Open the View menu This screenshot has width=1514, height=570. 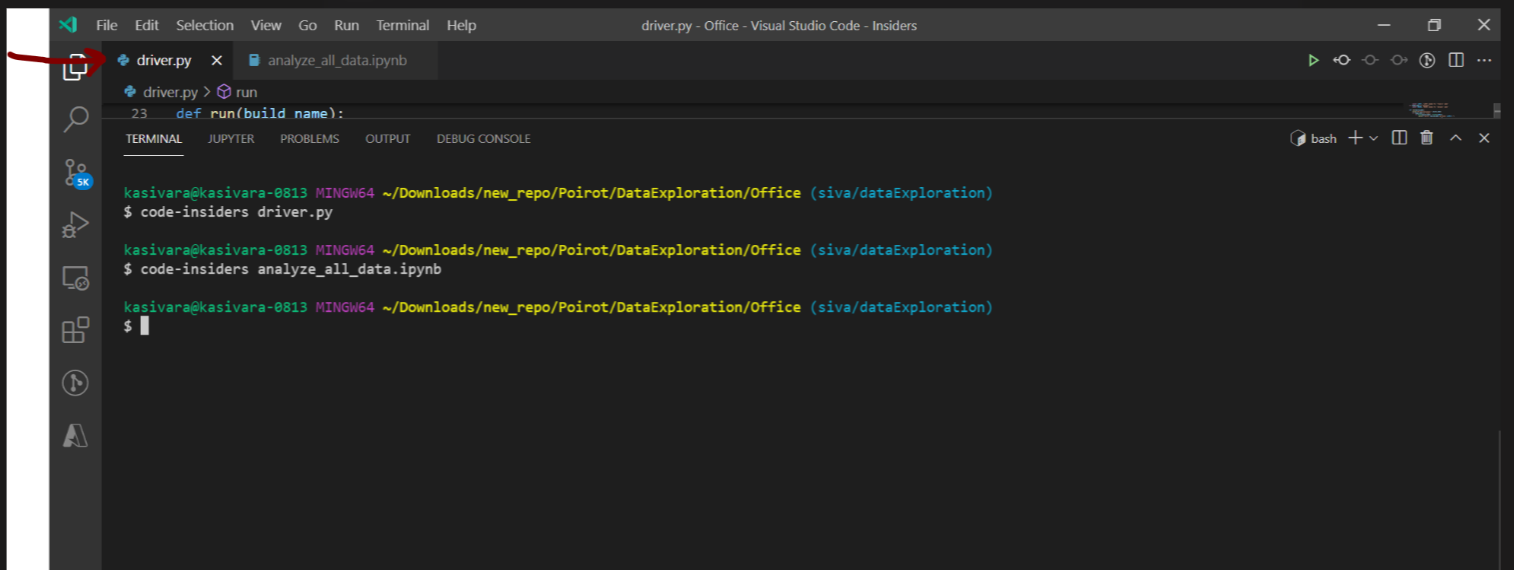[x=266, y=25]
